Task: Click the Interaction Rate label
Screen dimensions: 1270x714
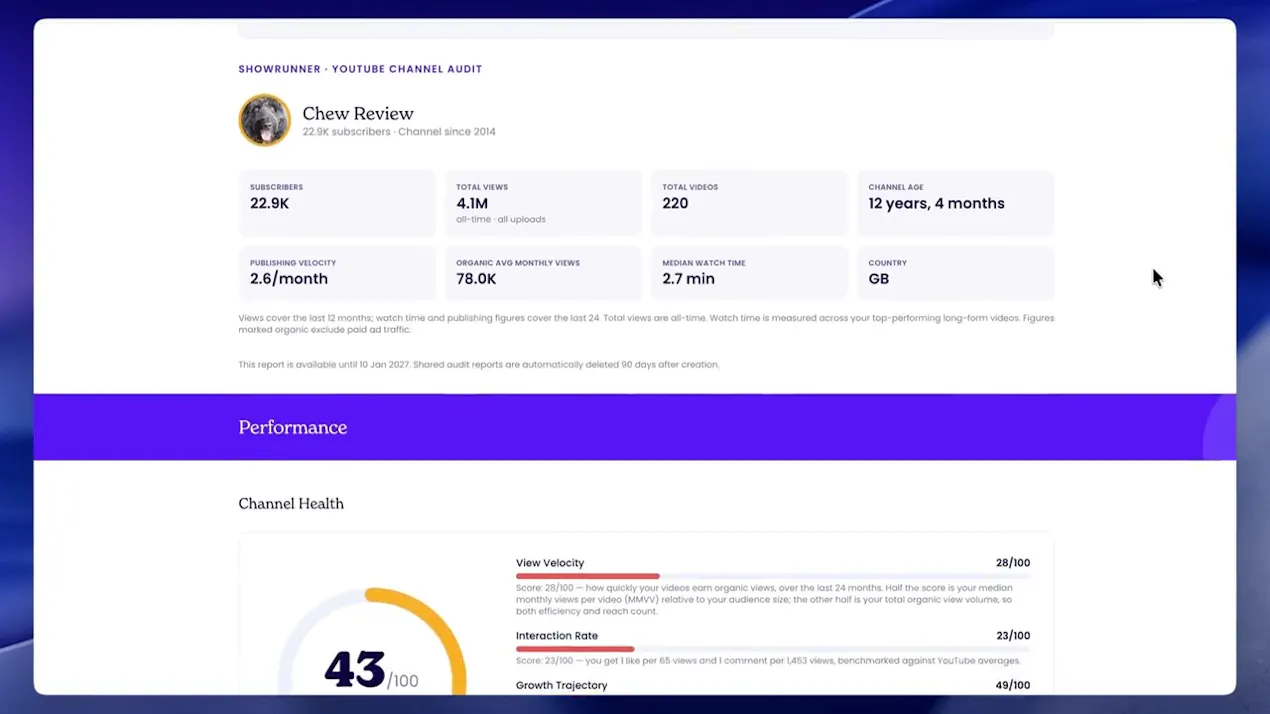Action: pos(557,636)
